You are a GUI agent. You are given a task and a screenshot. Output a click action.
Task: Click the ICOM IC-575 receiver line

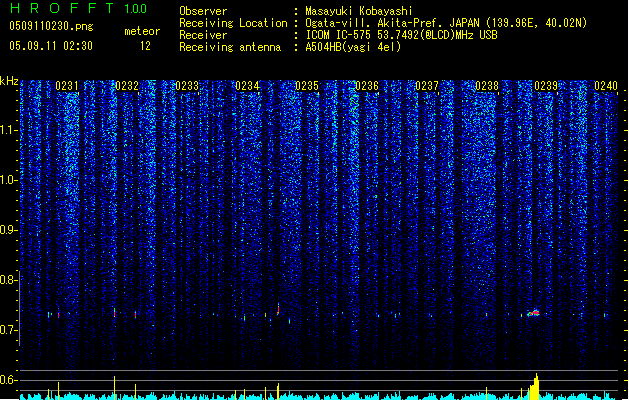click(x=401, y=35)
